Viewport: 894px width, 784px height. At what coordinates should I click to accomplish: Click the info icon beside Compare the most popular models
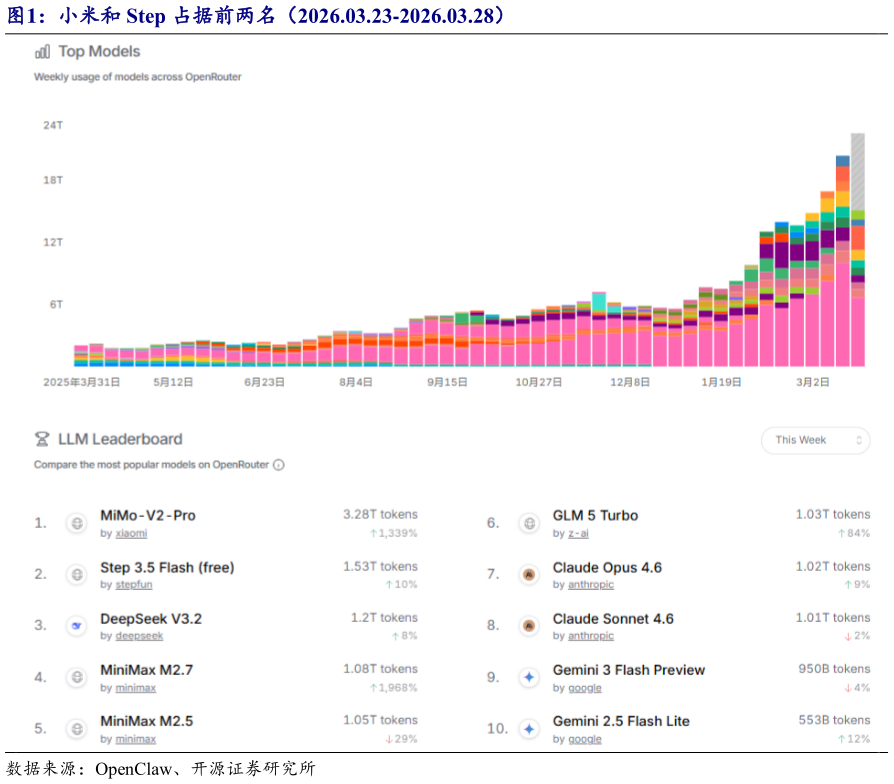pos(279,465)
